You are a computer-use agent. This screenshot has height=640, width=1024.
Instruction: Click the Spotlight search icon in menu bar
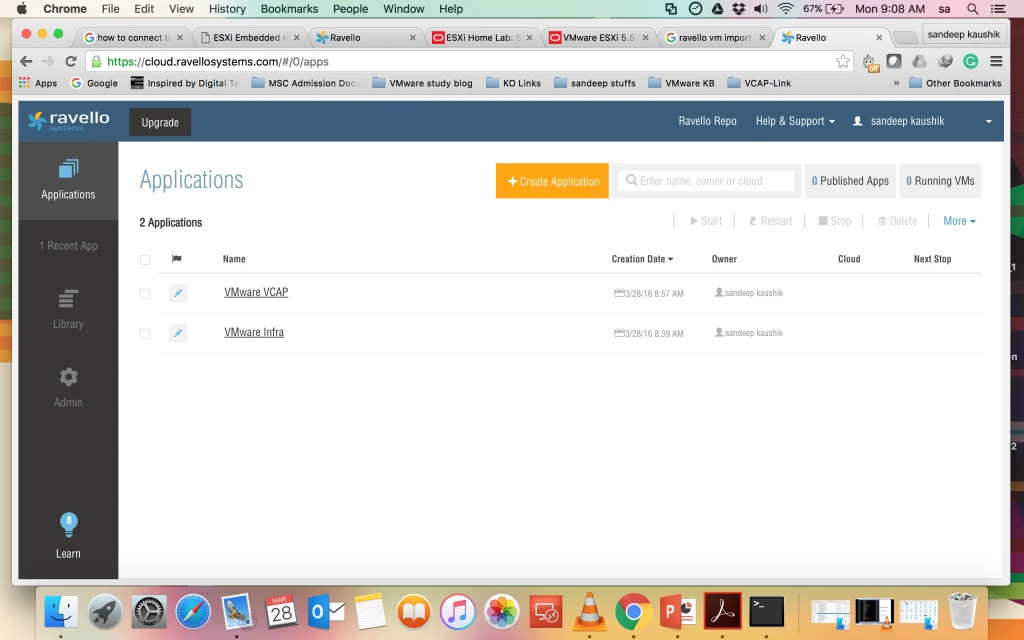click(972, 8)
